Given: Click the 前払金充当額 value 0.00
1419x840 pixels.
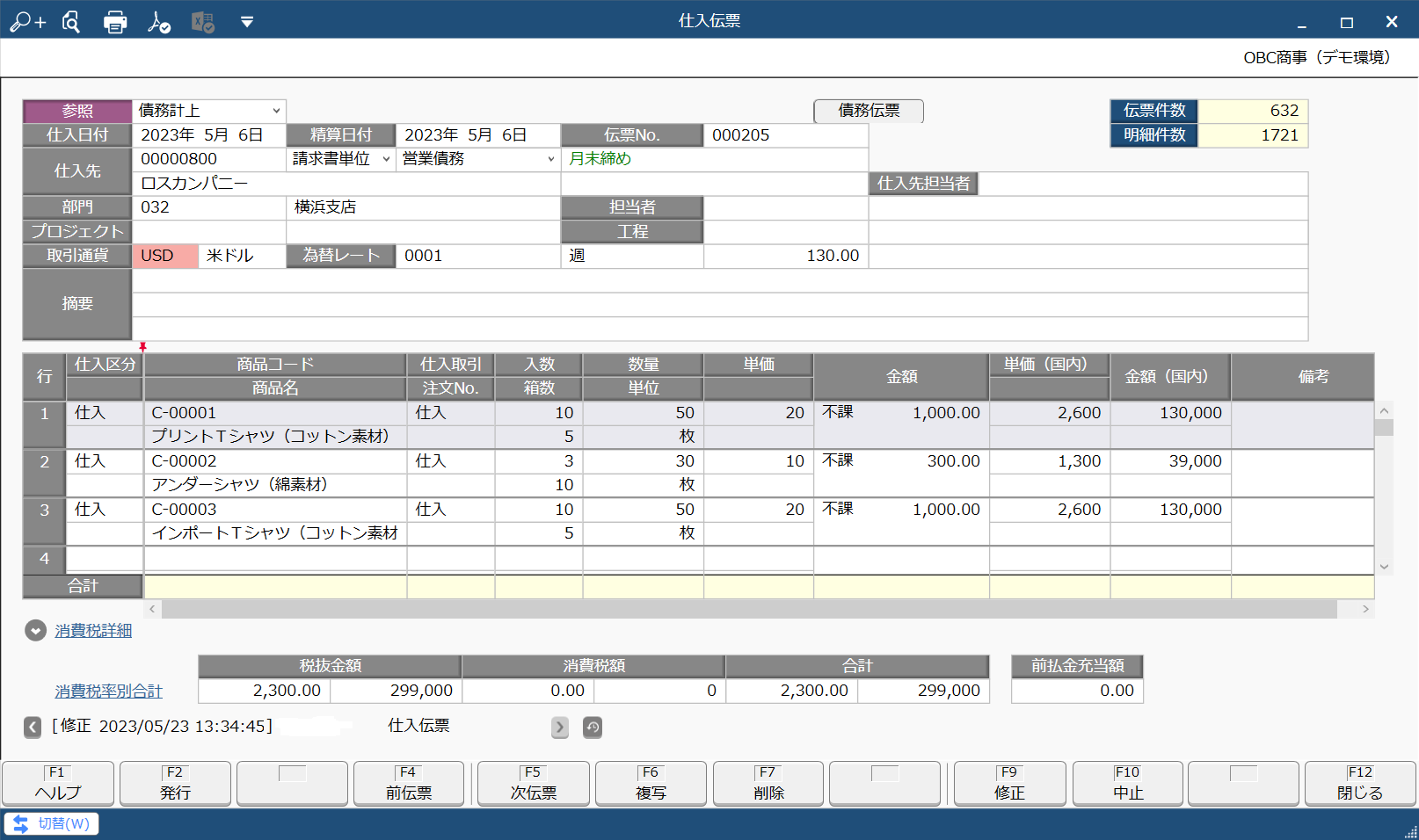Looking at the screenshot, I should coord(1077,691).
